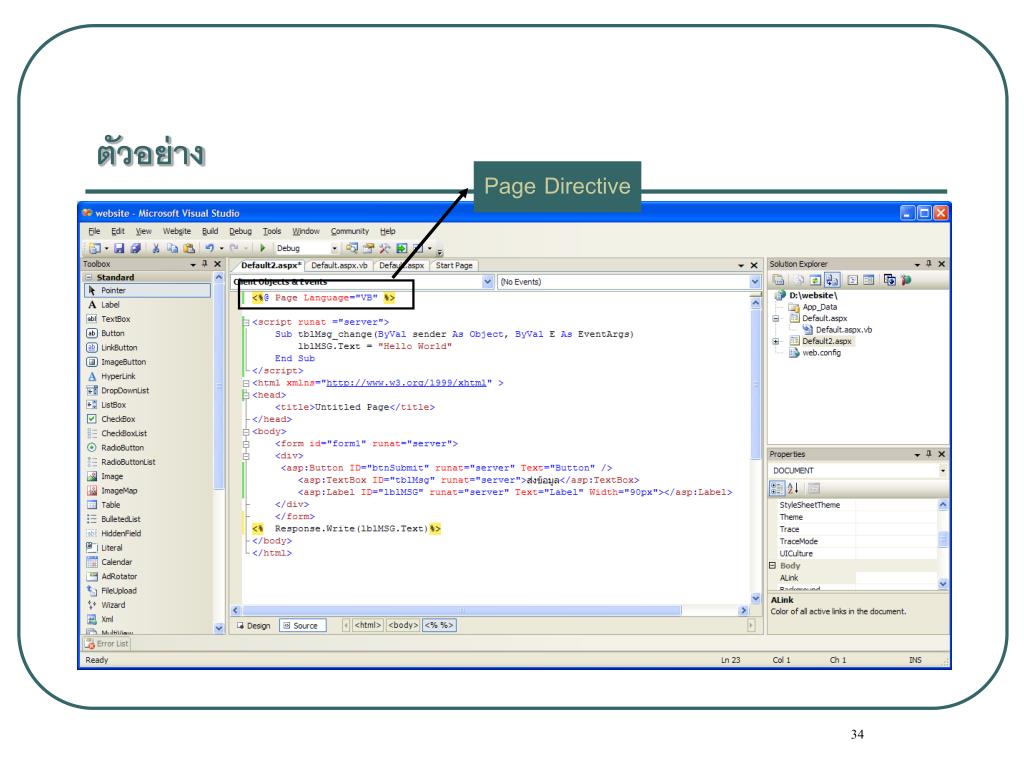This screenshot has width=1024, height=768.
Task: Collapse the Standard section in Toolbox
Action: pyautogui.click(x=89, y=278)
